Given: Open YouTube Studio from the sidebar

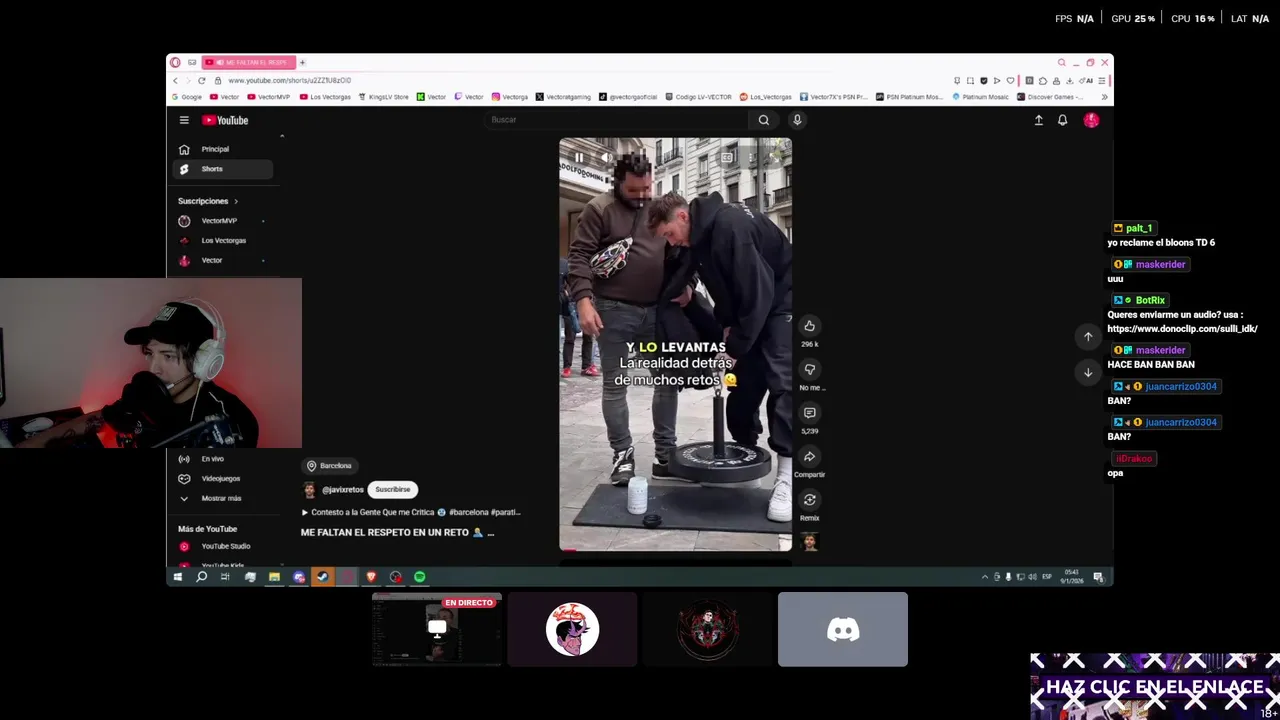Looking at the screenshot, I should (x=222, y=546).
